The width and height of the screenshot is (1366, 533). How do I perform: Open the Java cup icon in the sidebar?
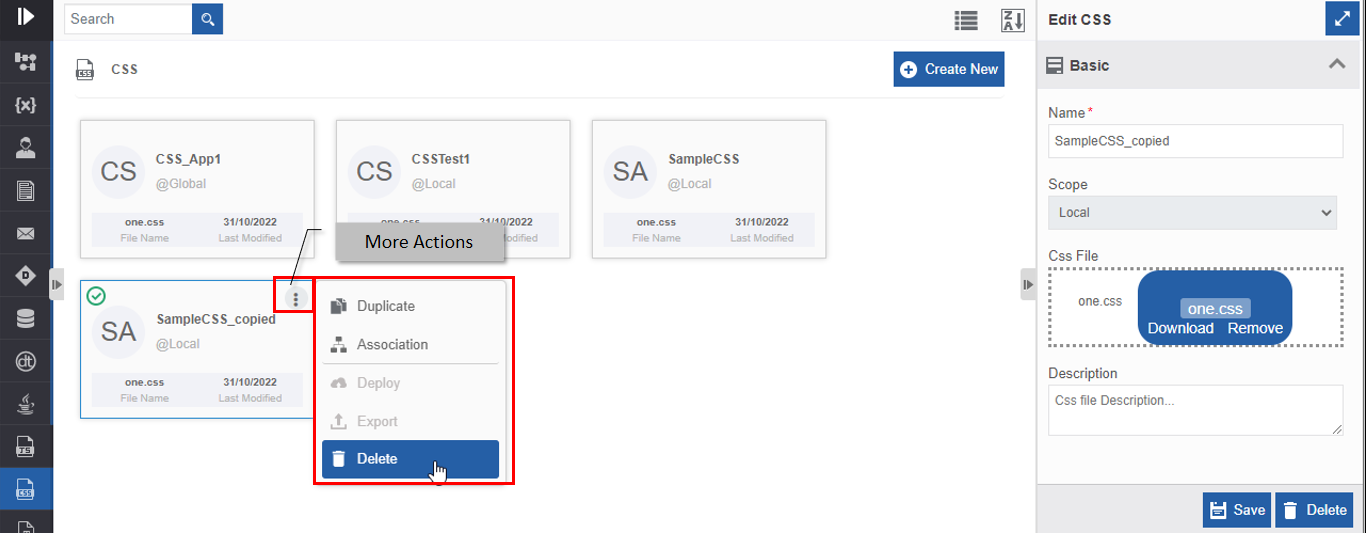[x=26, y=404]
